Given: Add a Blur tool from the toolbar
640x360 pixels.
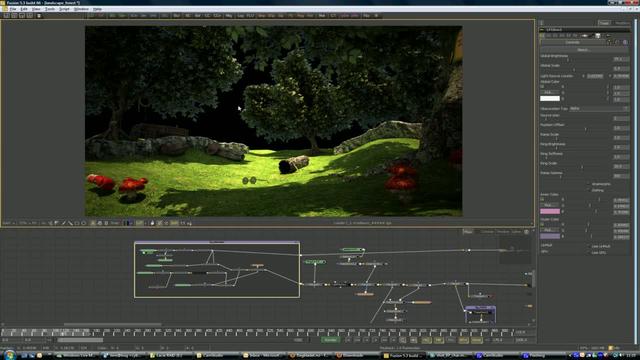Looking at the screenshot, I should tap(177, 16).
